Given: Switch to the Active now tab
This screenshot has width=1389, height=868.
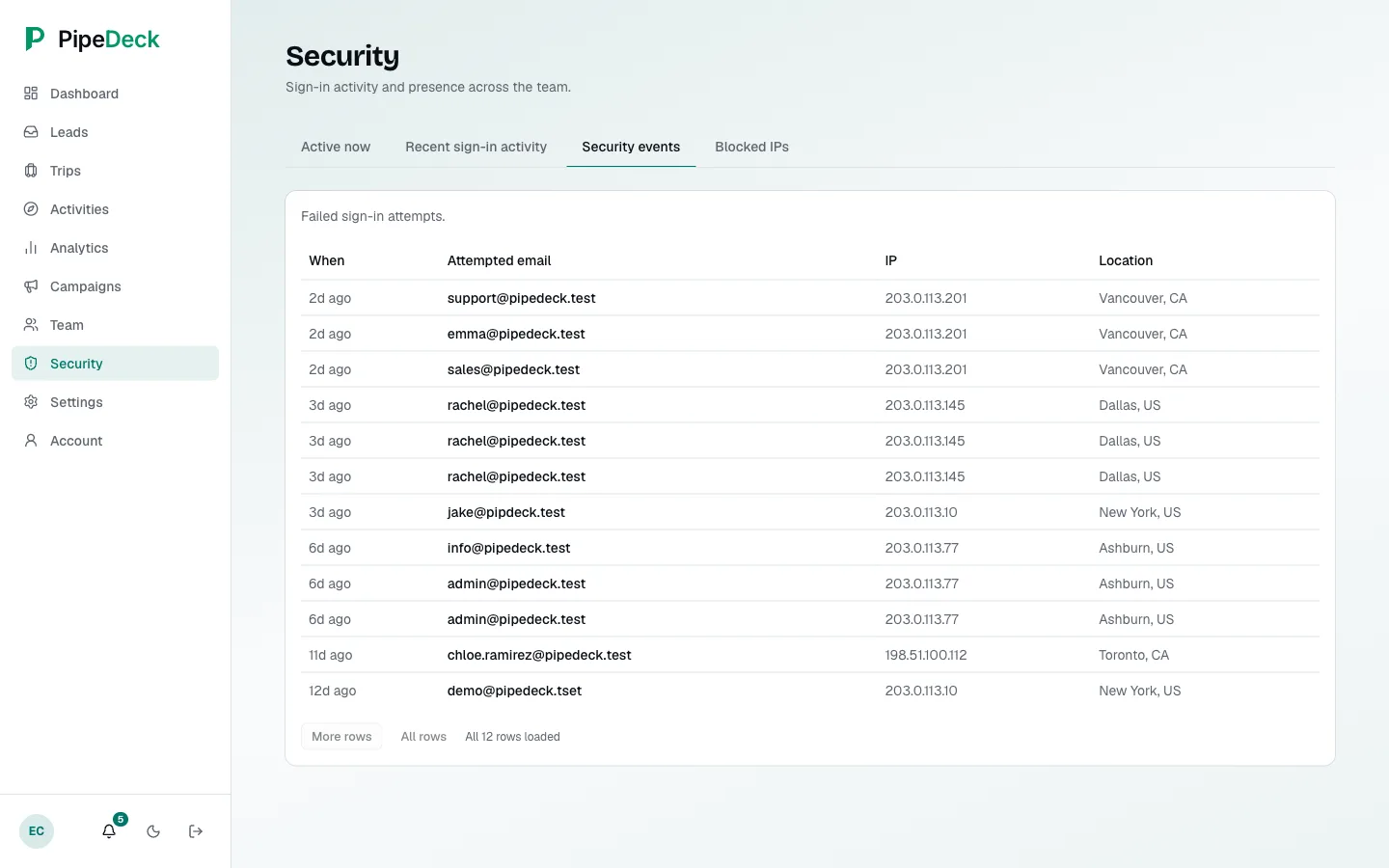Looking at the screenshot, I should [336, 147].
